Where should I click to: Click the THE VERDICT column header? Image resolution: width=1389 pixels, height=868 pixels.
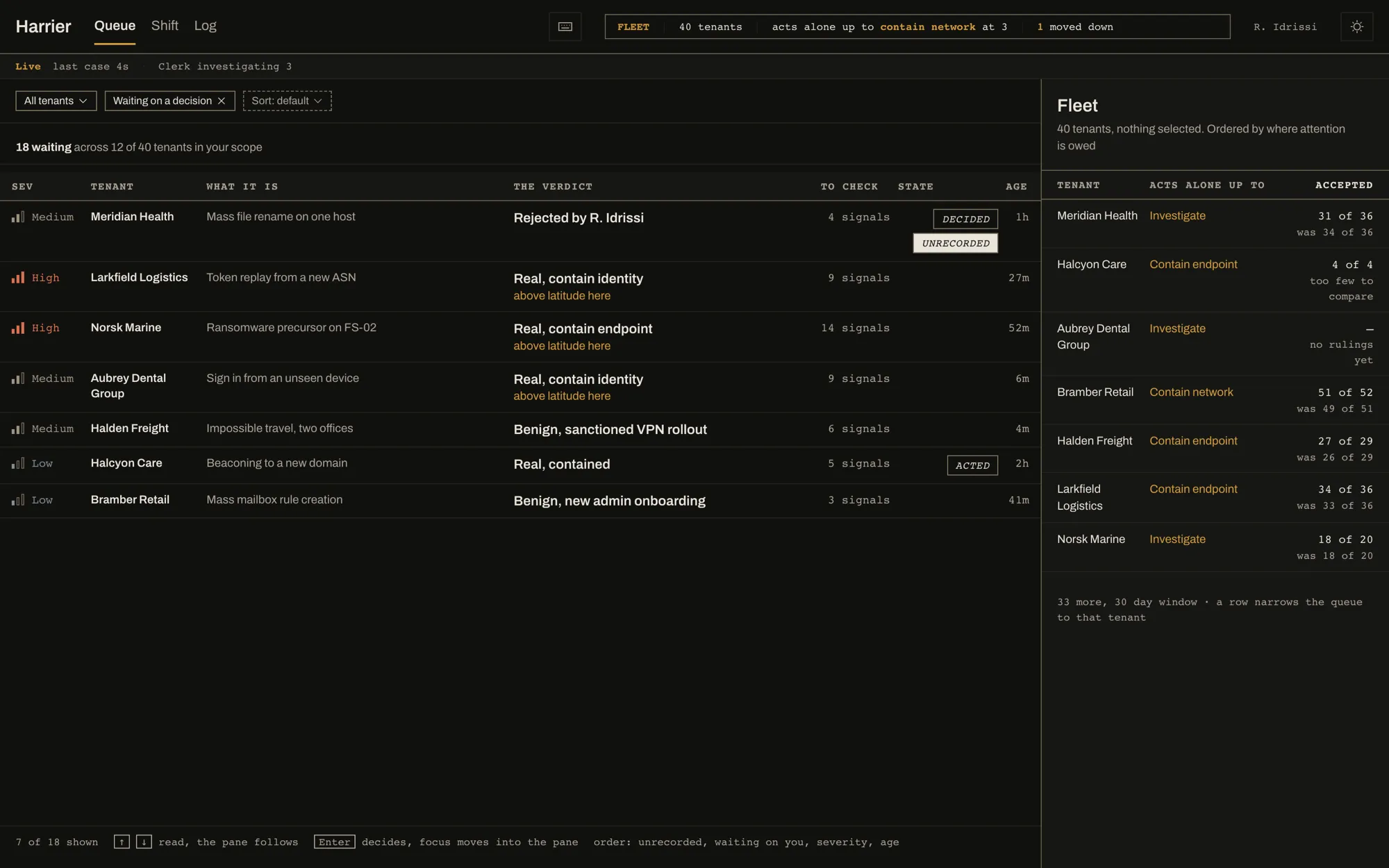click(x=553, y=187)
